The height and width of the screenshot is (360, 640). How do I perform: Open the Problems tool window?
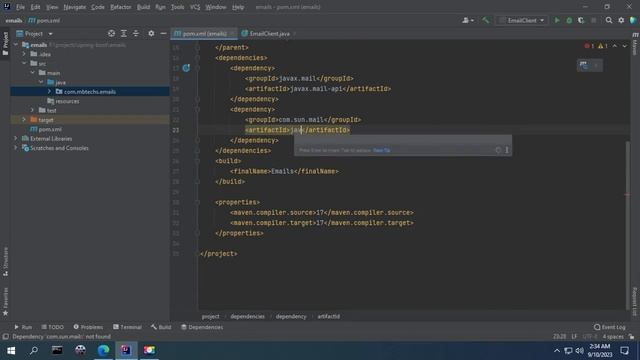click(88, 327)
